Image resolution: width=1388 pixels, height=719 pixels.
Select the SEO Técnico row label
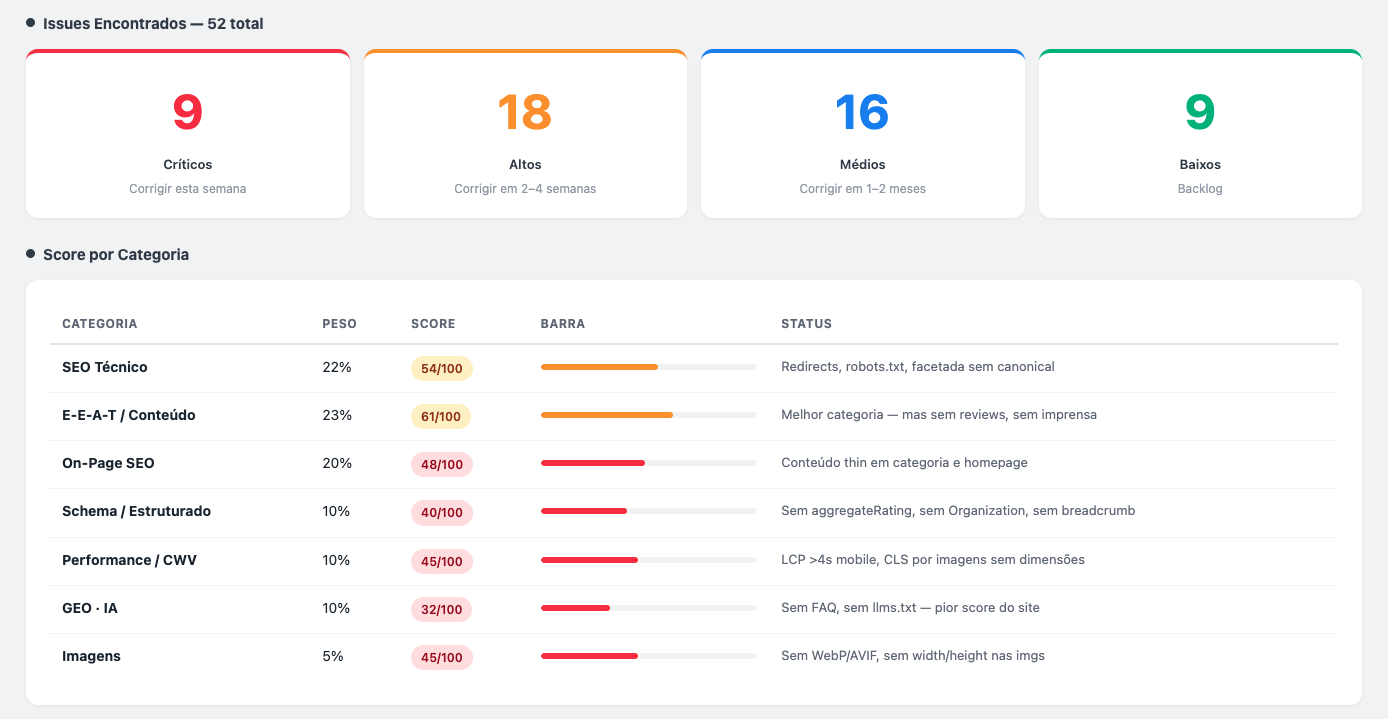coord(105,367)
